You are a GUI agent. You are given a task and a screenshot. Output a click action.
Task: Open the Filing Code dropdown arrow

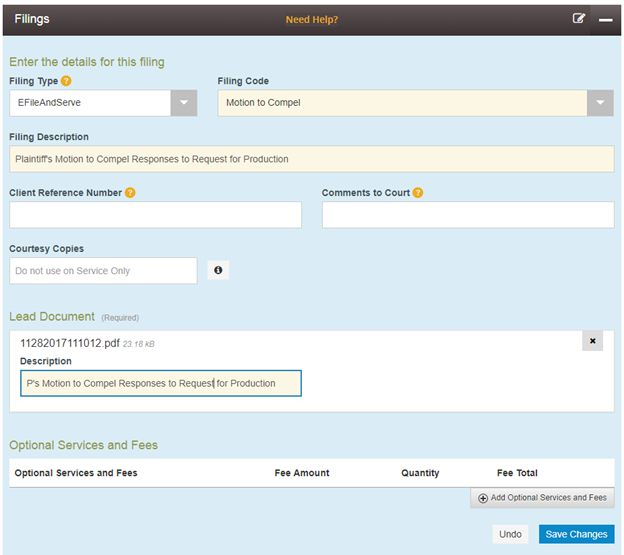pyautogui.click(x=599, y=103)
